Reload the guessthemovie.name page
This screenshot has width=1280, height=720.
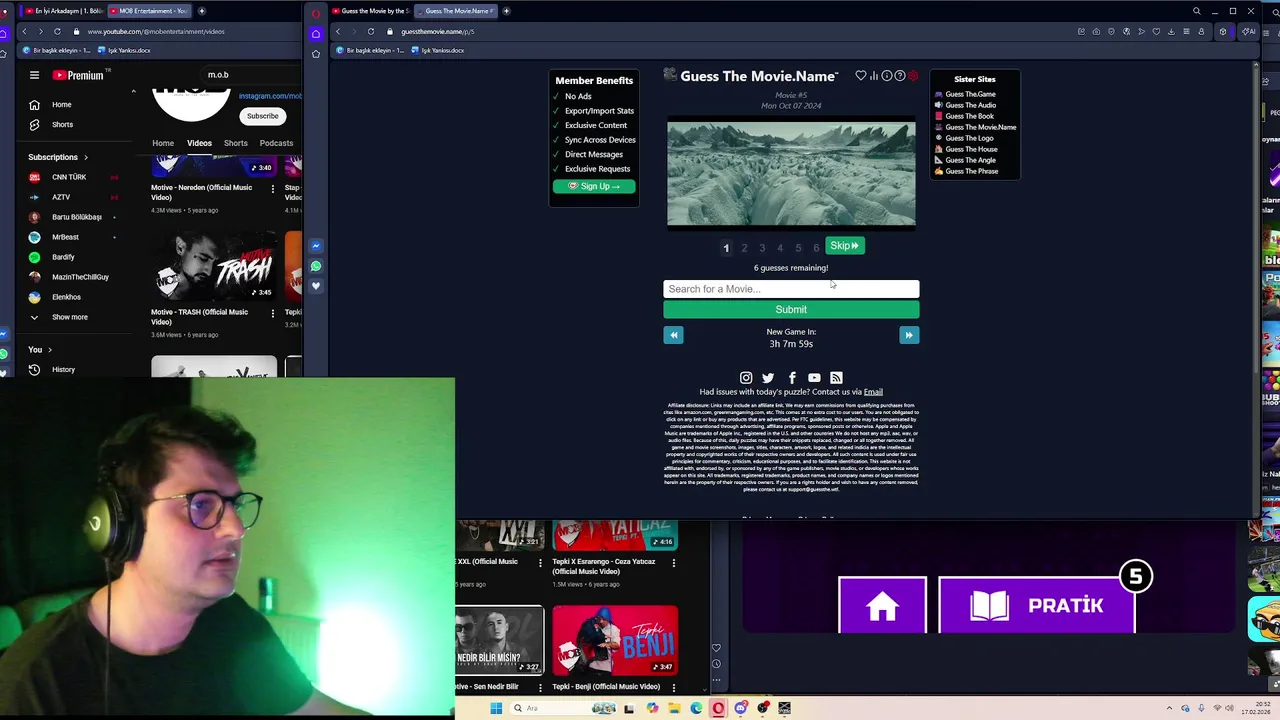pyautogui.click(x=371, y=31)
